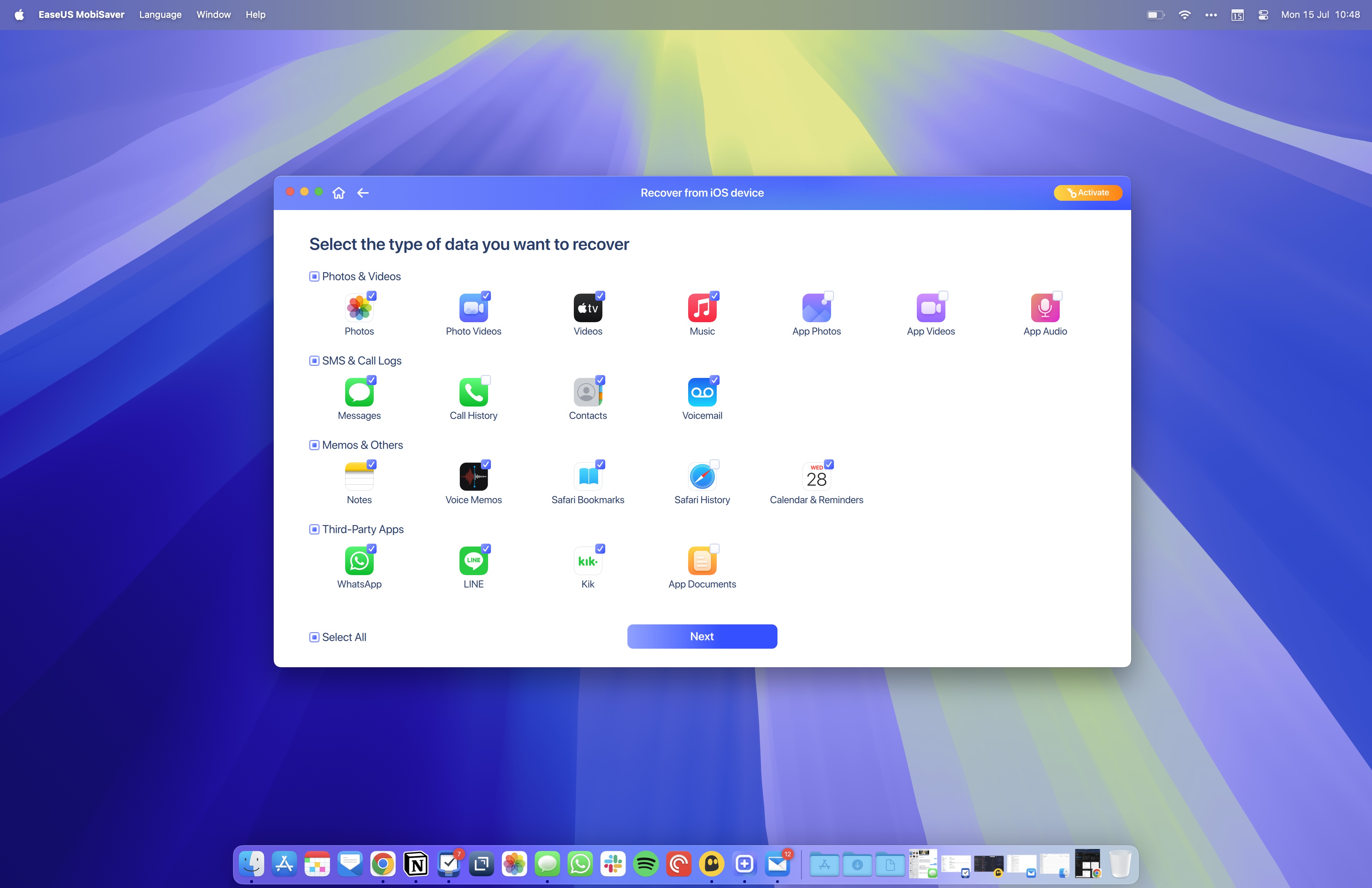Click the Safari Bookmarks icon
The width and height of the screenshot is (1372, 888).
point(587,477)
